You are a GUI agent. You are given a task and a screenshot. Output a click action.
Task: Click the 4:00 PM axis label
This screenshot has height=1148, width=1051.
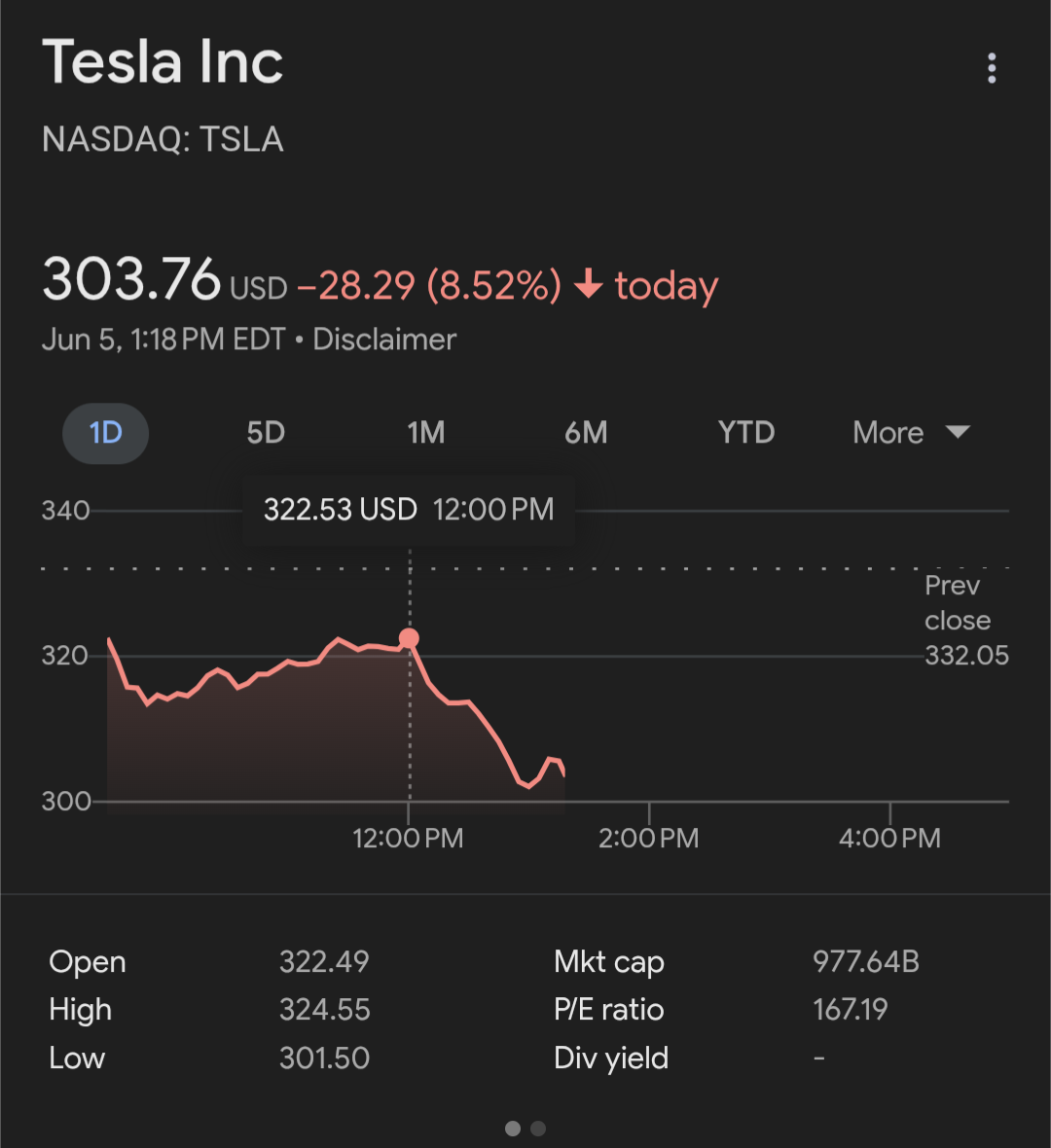click(889, 838)
